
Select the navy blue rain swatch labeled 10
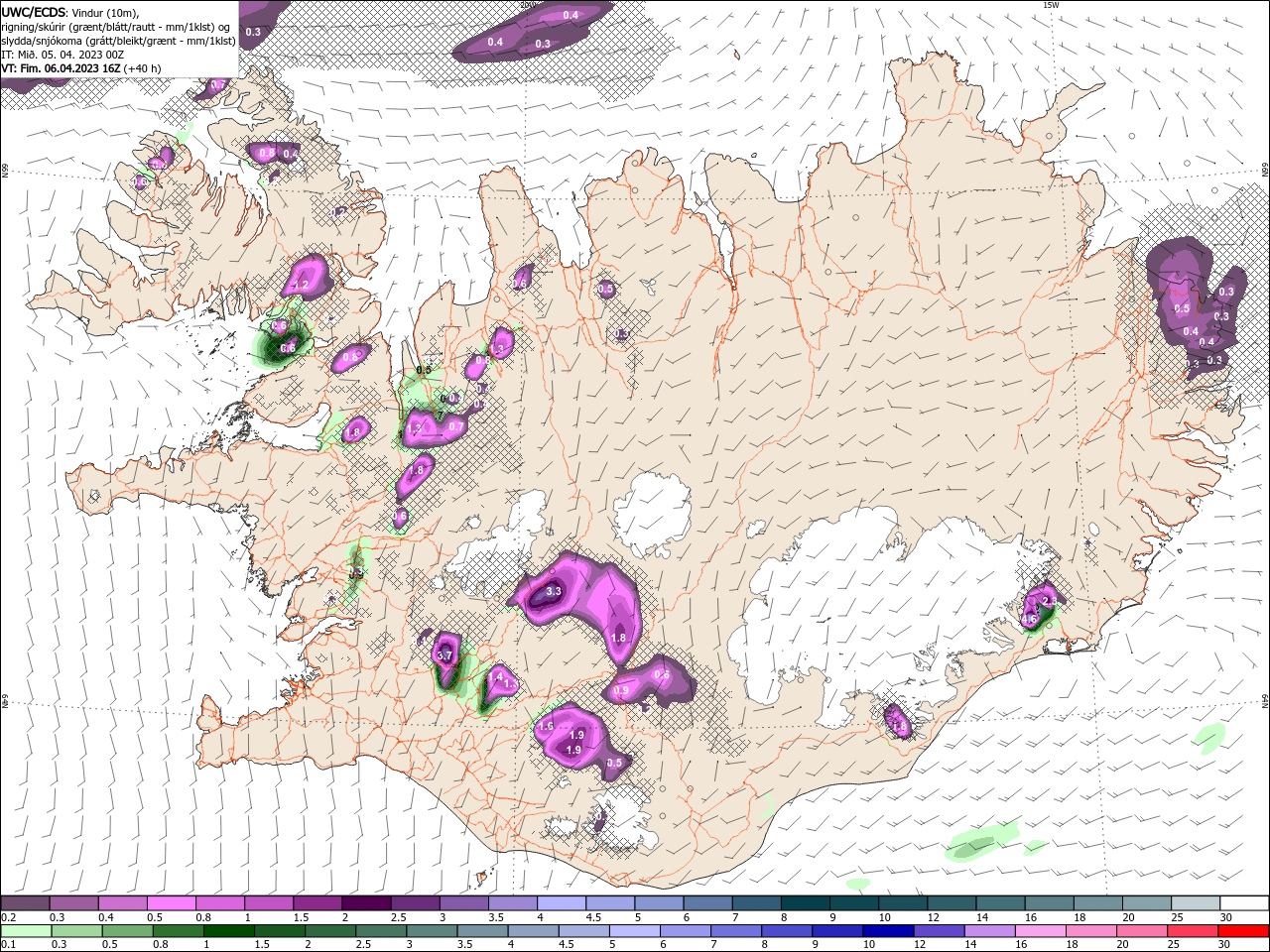(886, 931)
